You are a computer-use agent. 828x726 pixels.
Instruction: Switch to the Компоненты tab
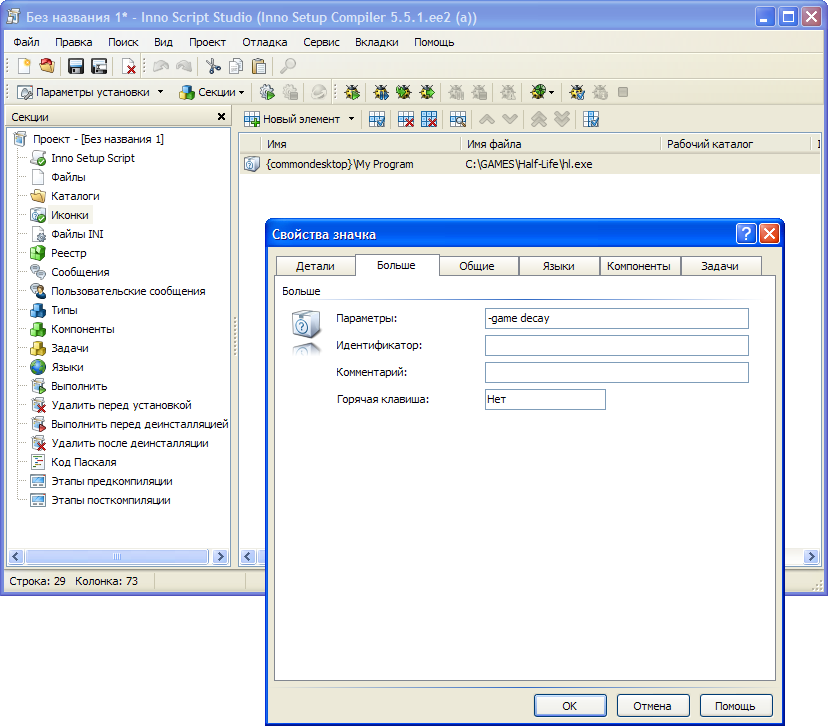point(638,266)
